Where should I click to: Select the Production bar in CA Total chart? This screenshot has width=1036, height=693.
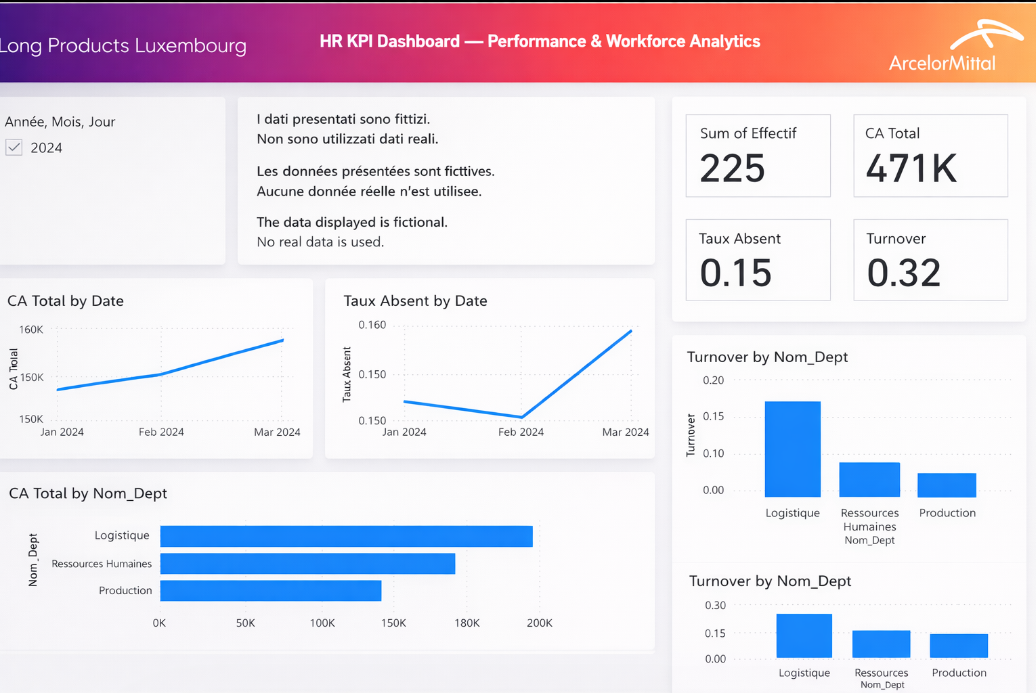coord(270,590)
